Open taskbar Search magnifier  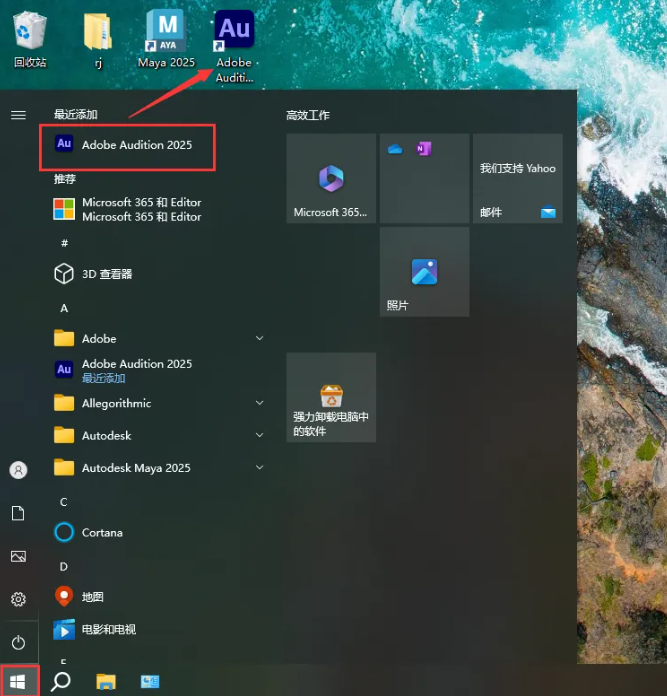point(61,681)
